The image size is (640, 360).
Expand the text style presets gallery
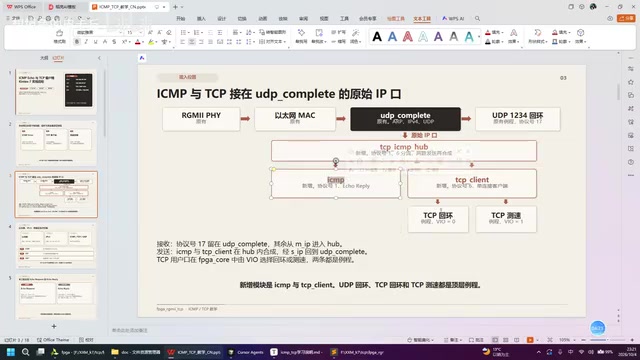click(479, 37)
